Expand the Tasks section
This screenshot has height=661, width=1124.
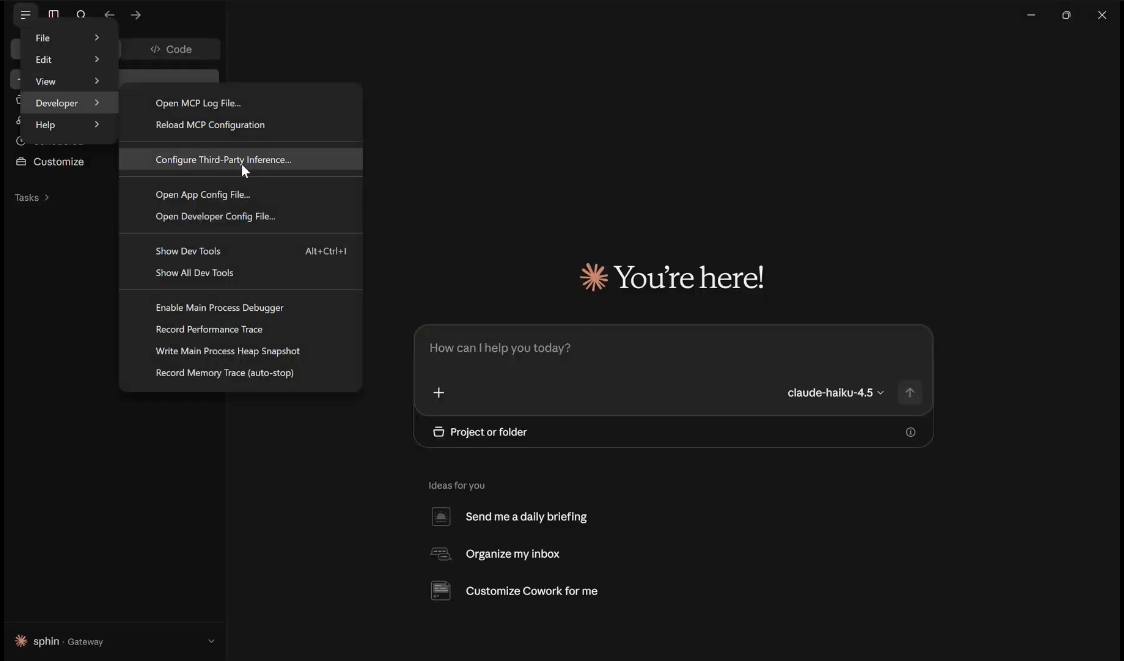pyautogui.click(x=32, y=197)
